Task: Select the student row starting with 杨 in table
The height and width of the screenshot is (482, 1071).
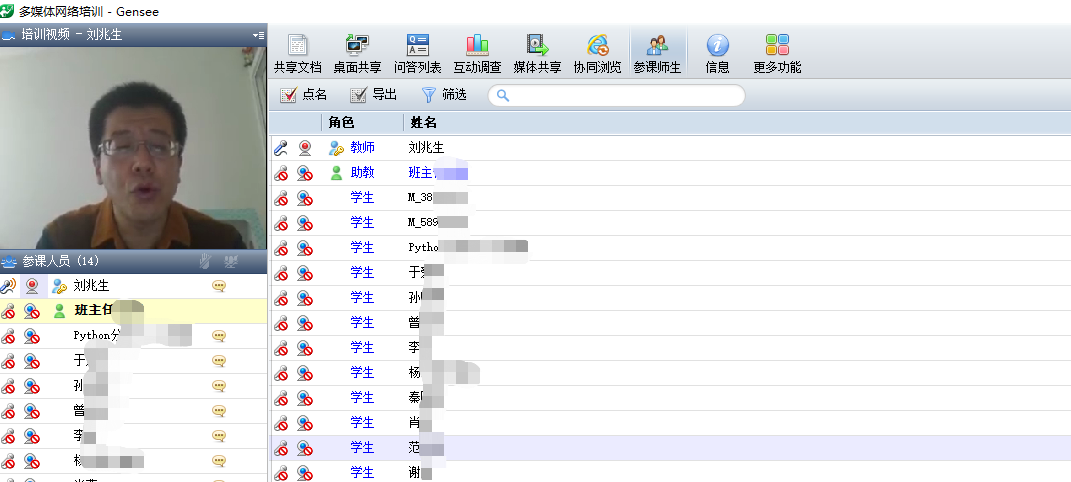Action: [x=670, y=373]
